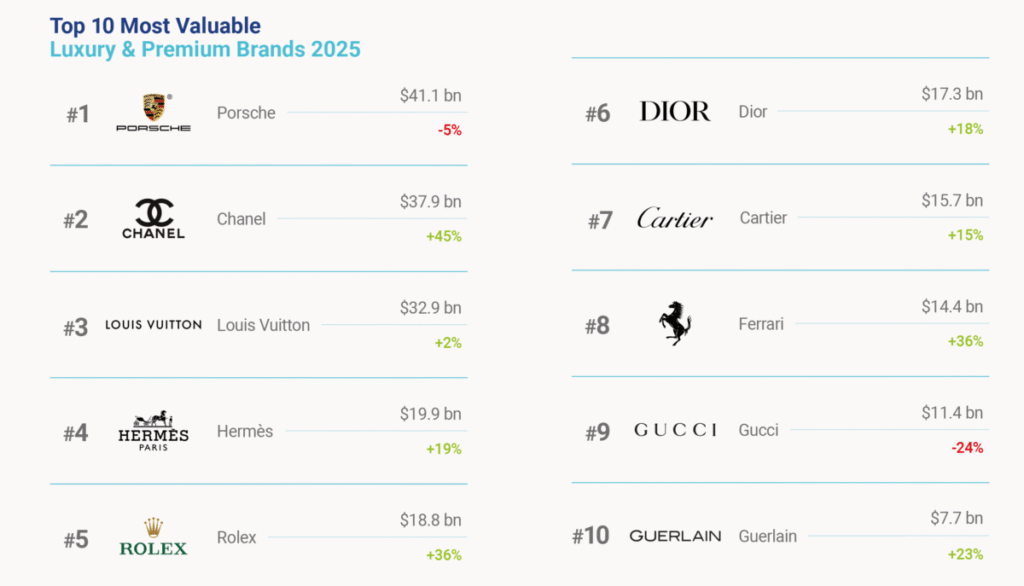Select the Louis Vuitton wordmark logo

click(153, 325)
